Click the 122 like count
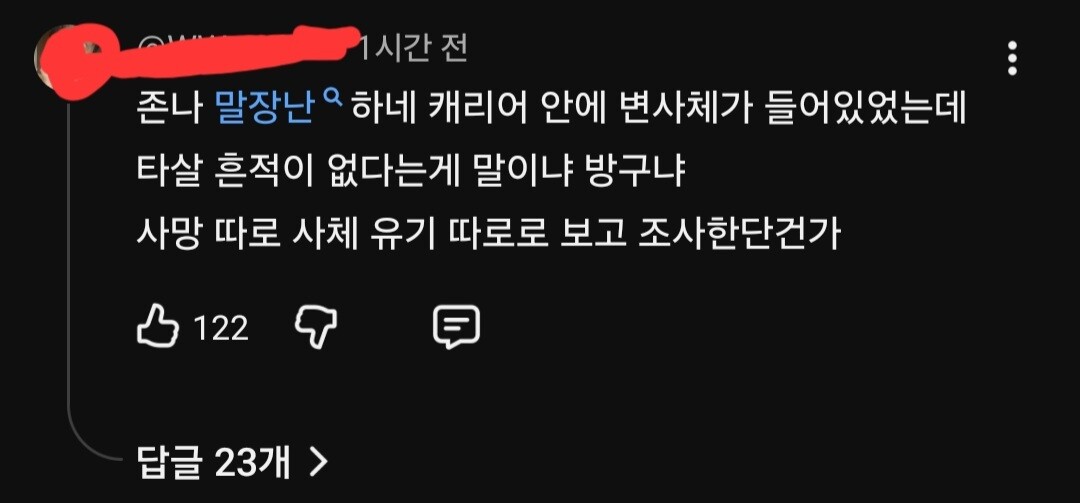The width and height of the screenshot is (1080, 503). (x=220, y=329)
